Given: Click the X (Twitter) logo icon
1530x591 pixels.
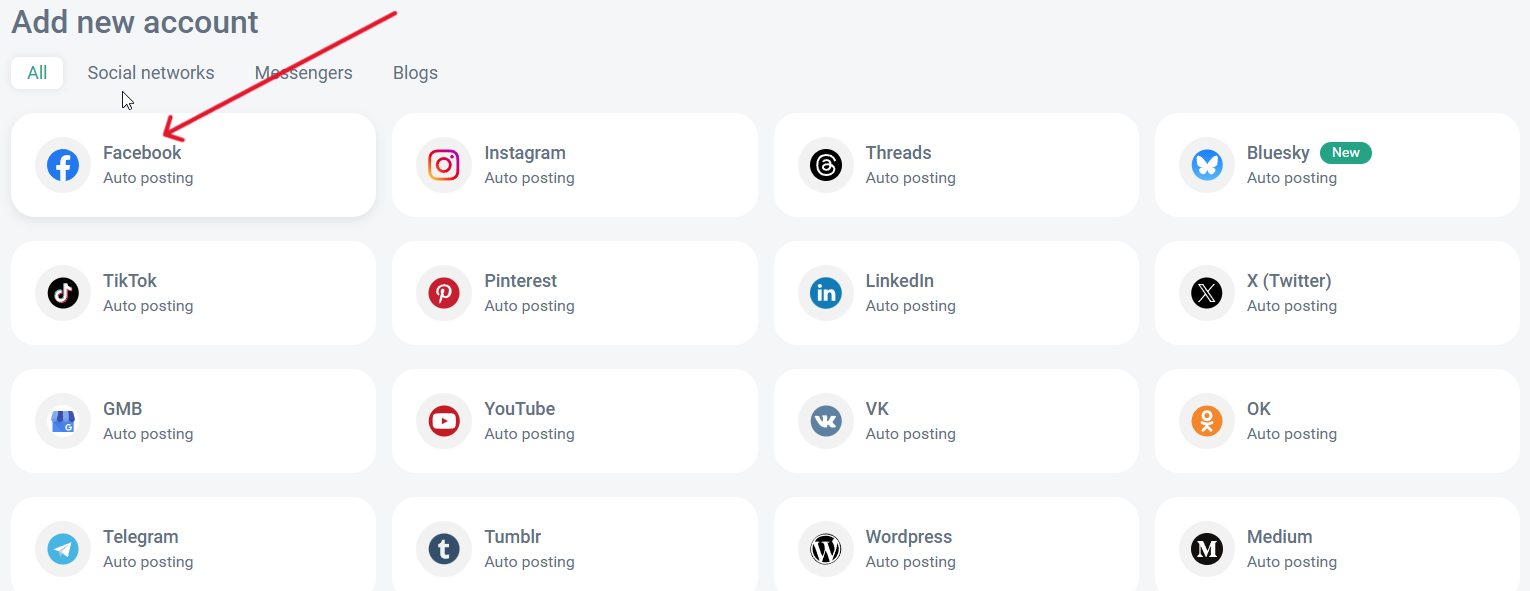Looking at the screenshot, I should (x=1207, y=293).
